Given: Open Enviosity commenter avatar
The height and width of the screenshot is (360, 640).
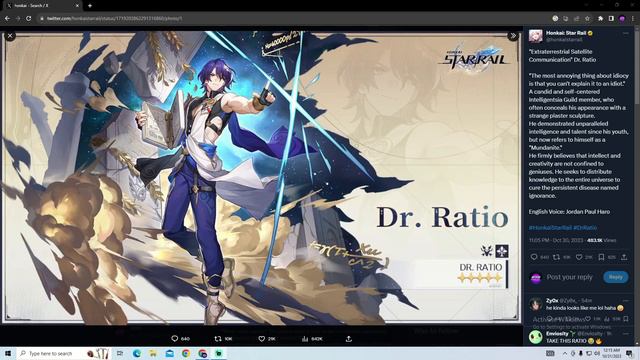Looking at the screenshot, I should (536, 337).
